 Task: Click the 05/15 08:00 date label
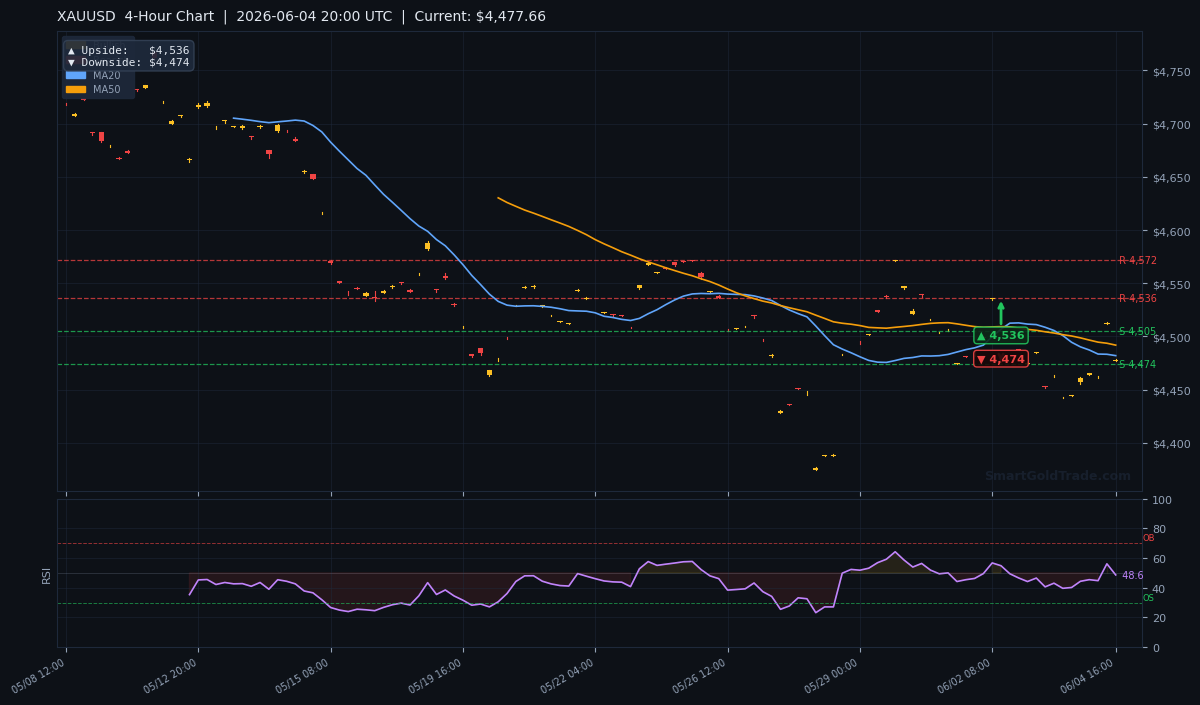tap(305, 676)
